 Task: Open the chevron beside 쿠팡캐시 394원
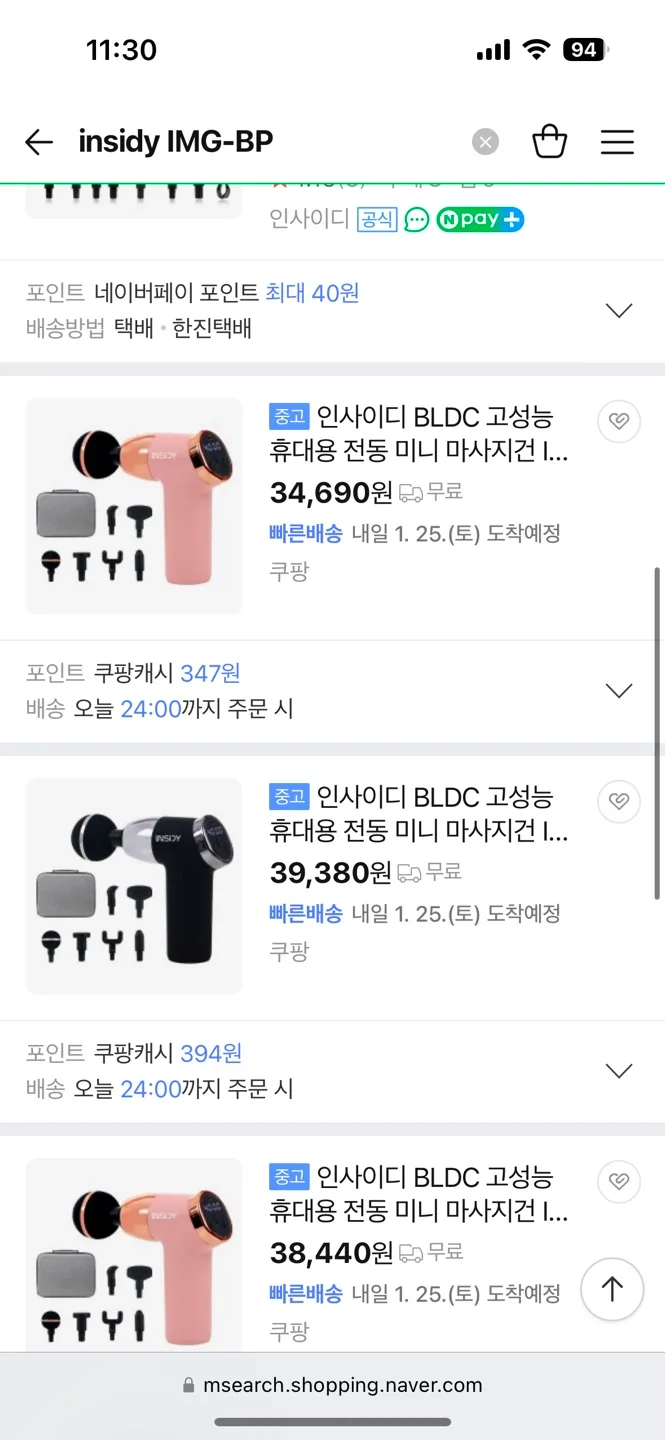click(617, 1070)
